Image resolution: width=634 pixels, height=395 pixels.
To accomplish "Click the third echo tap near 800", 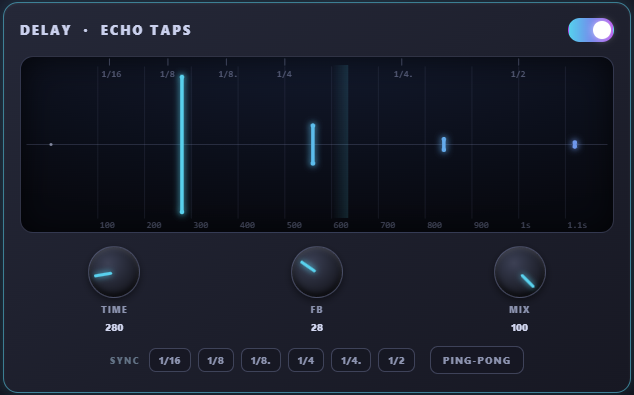I will pos(444,144).
